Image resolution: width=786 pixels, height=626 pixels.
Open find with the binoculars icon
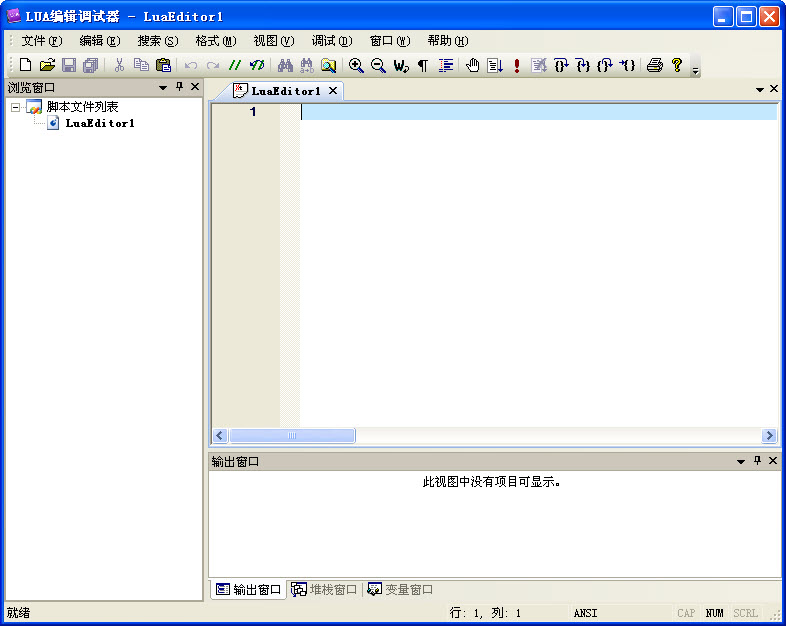[x=285, y=65]
